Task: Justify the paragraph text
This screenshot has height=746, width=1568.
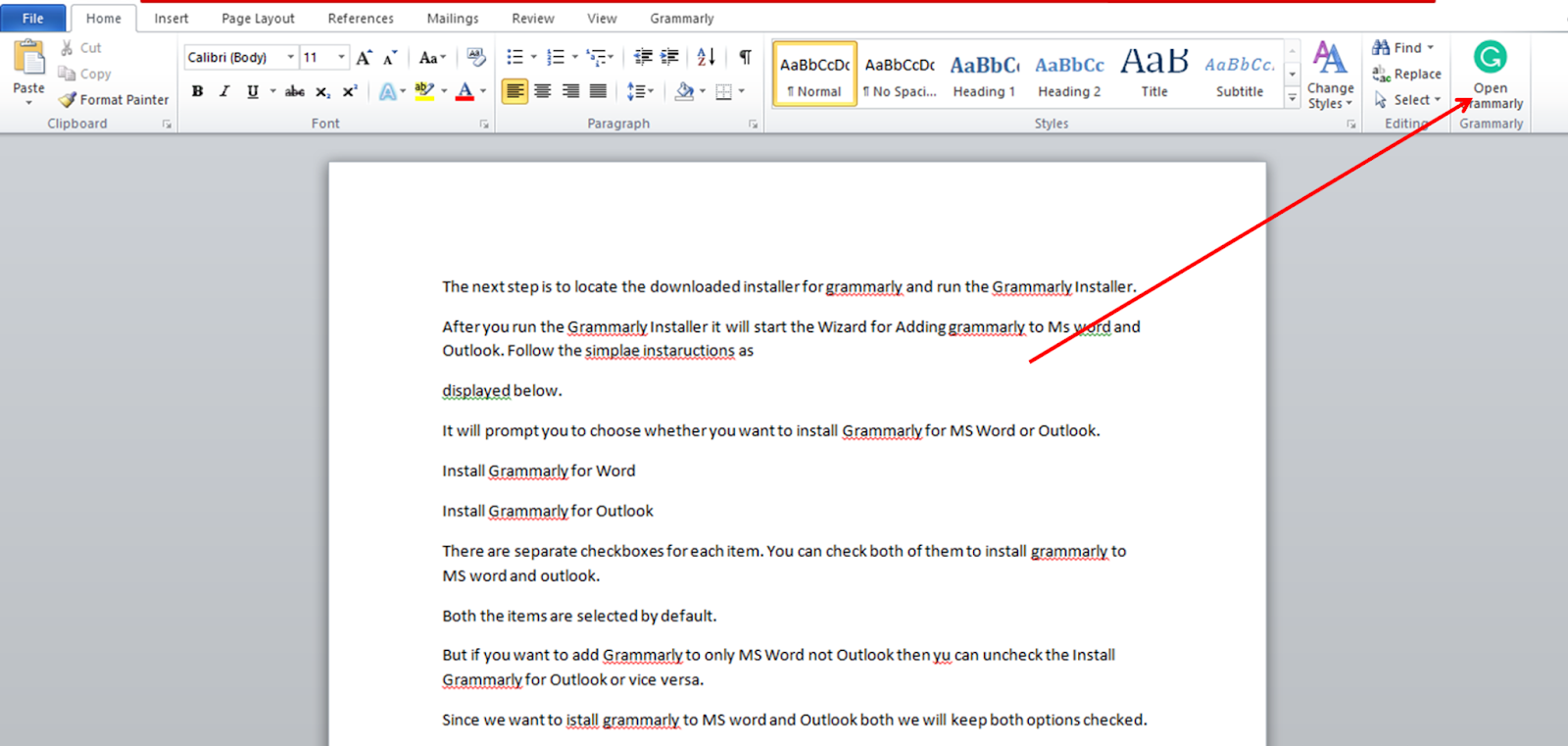Action: [598, 91]
